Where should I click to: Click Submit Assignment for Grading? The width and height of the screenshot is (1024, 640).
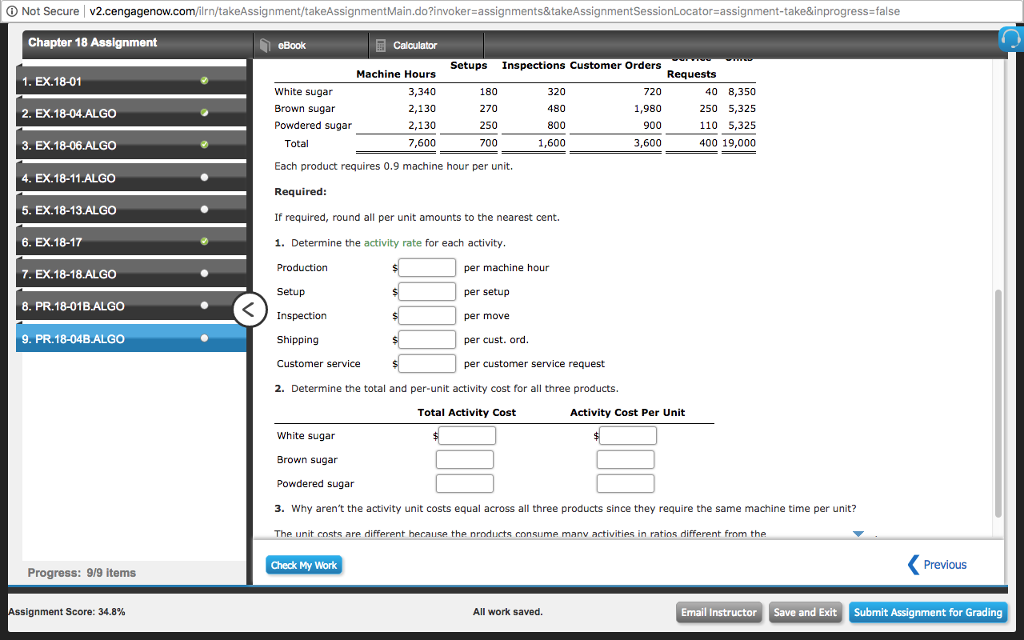tap(928, 612)
